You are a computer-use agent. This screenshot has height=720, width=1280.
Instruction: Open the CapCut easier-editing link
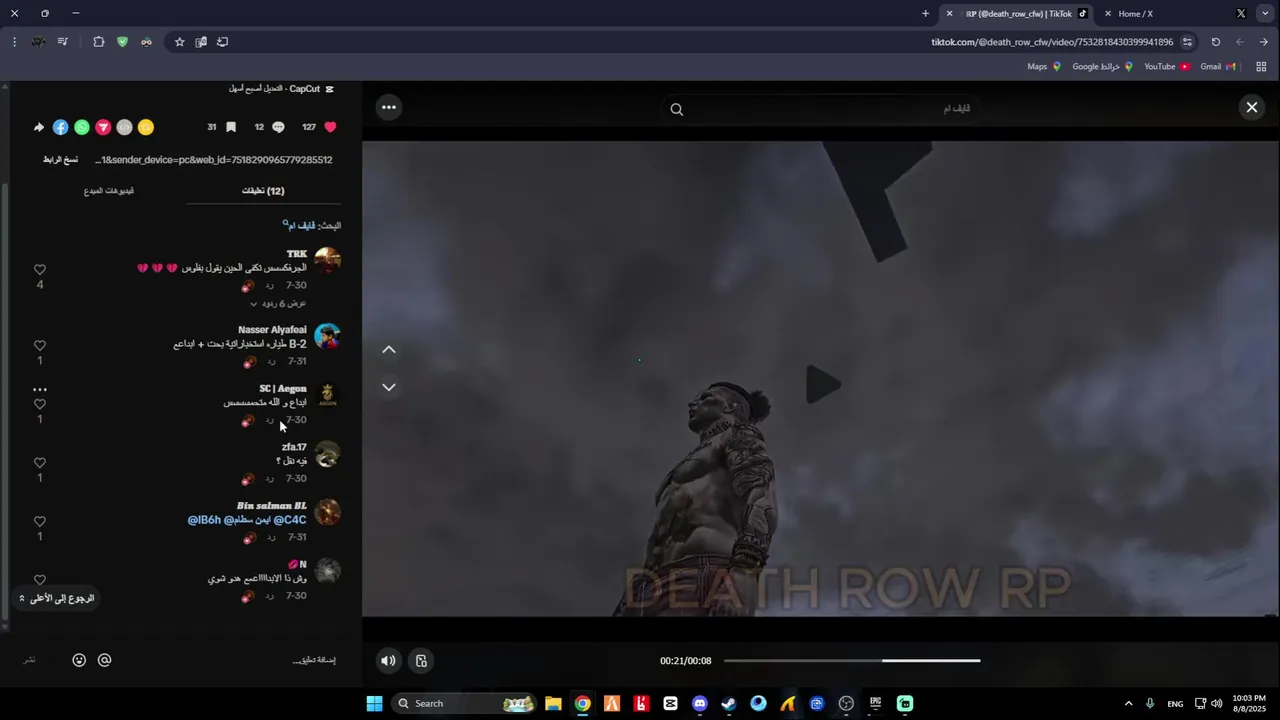pos(281,89)
